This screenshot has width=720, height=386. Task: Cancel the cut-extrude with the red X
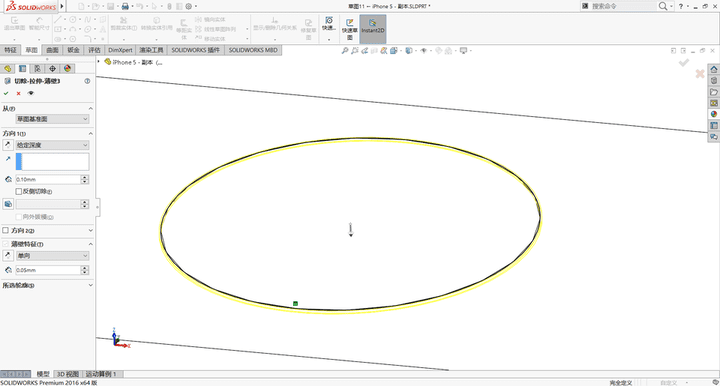tap(18, 93)
